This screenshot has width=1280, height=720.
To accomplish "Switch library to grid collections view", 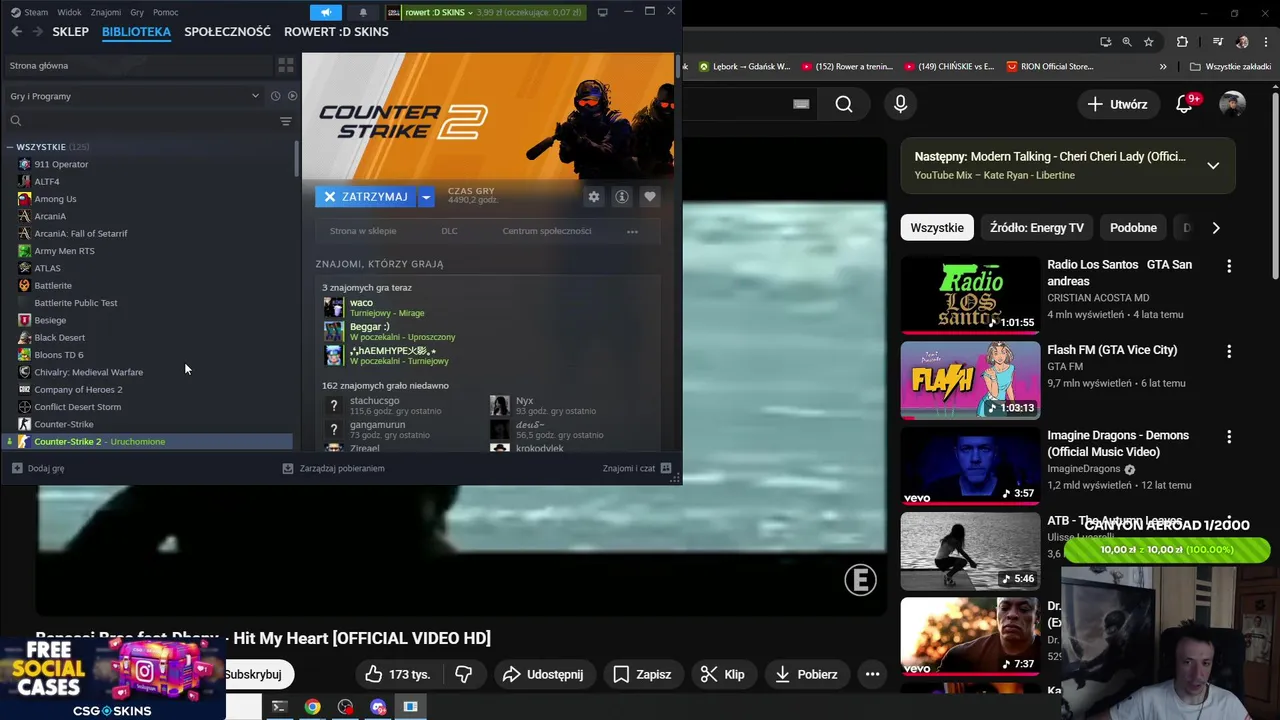I will pos(286,65).
